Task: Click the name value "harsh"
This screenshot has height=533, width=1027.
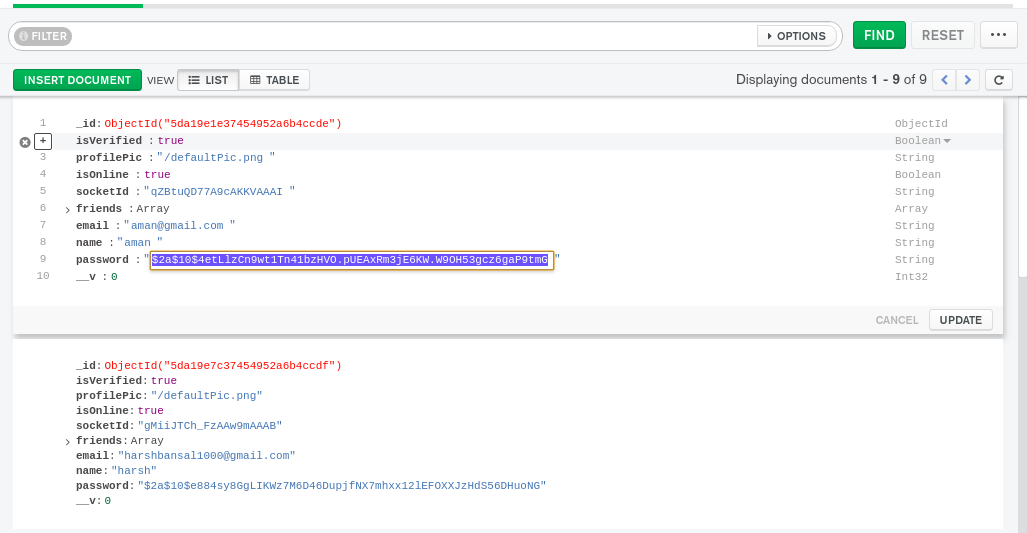Action: tap(134, 470)
